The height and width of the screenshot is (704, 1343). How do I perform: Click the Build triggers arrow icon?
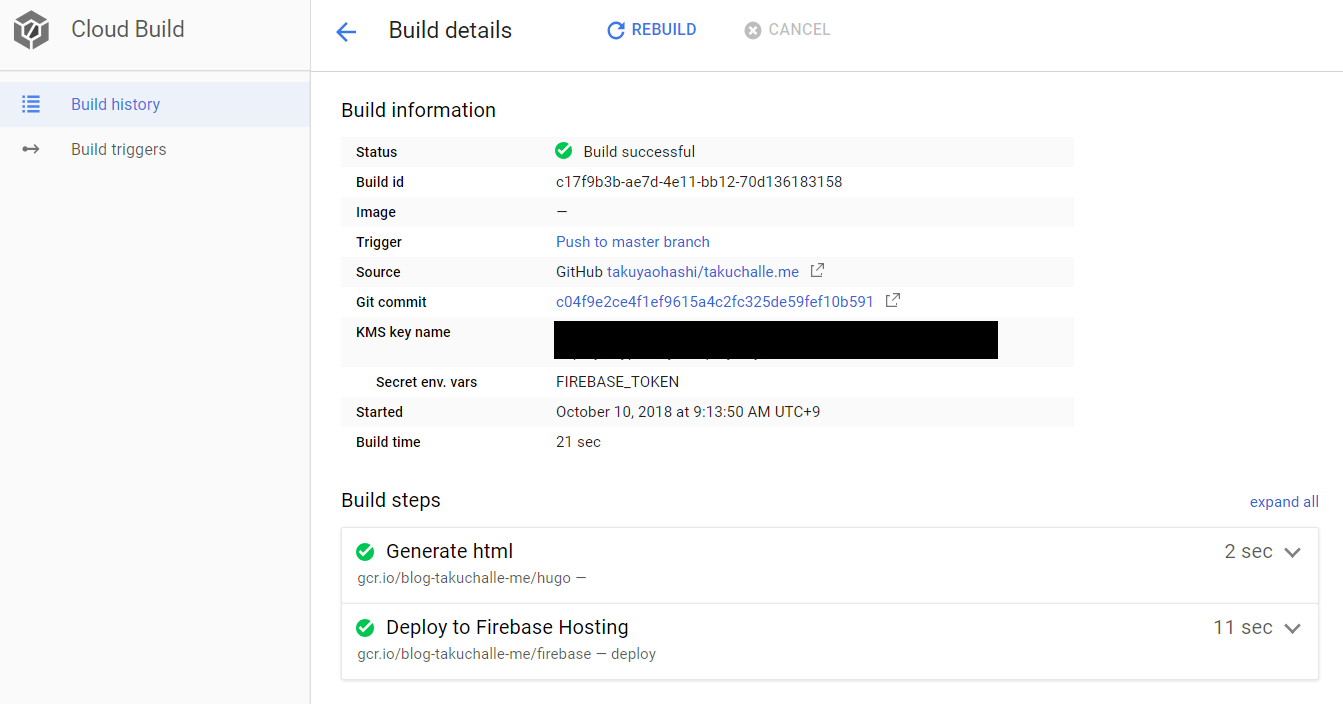[31, 149]
